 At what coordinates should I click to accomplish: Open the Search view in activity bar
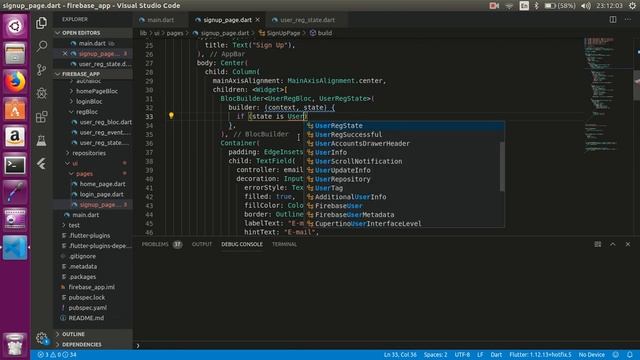tap(41, 46)
